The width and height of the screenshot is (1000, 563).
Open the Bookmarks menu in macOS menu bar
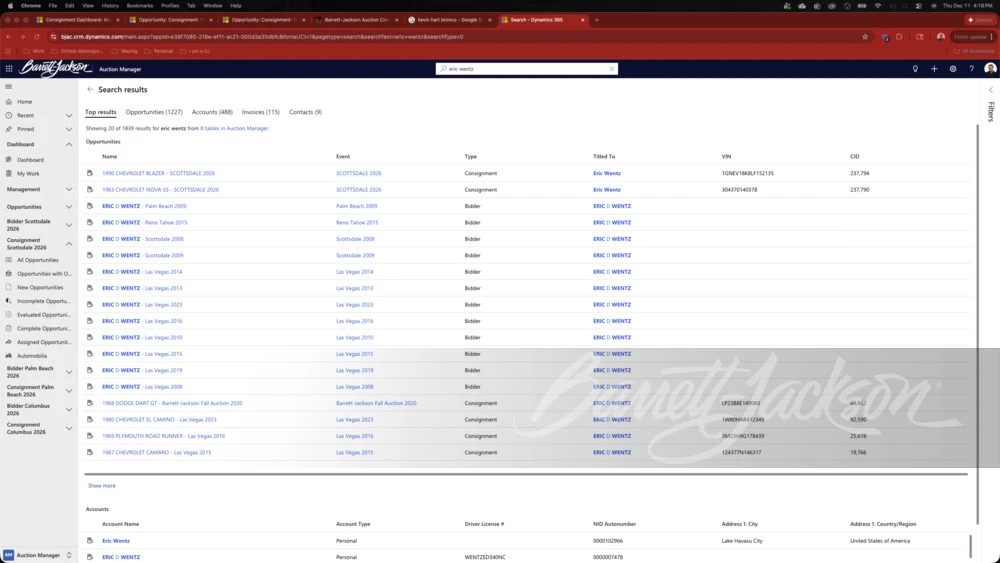click(140, 5)
